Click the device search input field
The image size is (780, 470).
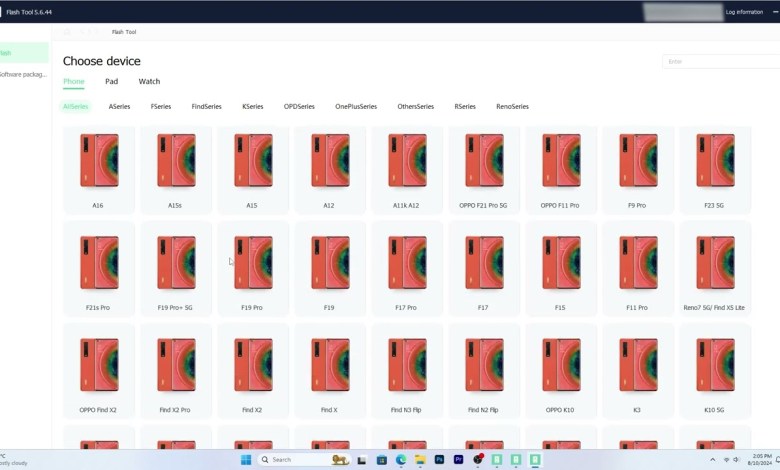click(x=720, y=62)
